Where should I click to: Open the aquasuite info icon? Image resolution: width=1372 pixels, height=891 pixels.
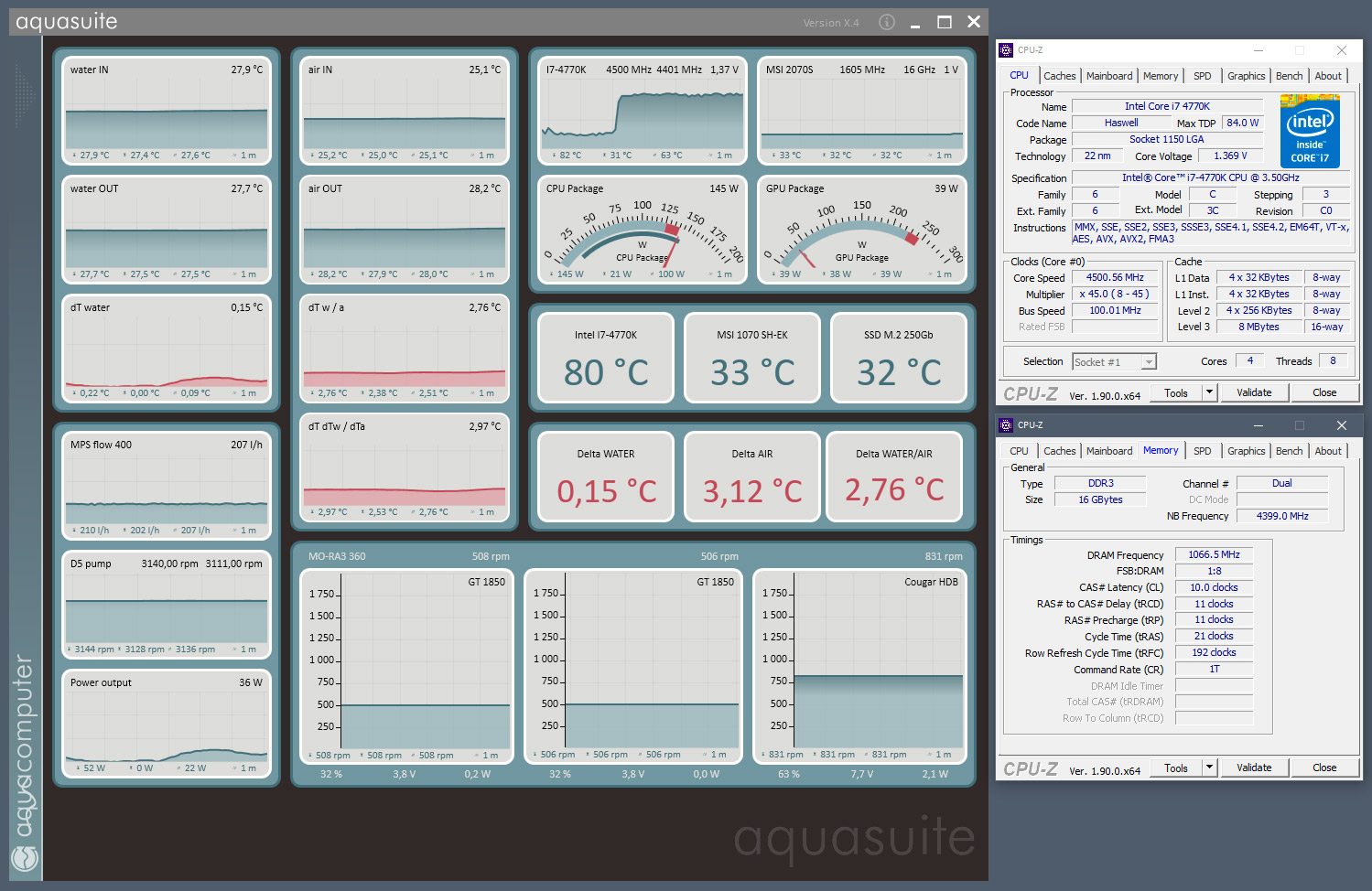[886, 22]
